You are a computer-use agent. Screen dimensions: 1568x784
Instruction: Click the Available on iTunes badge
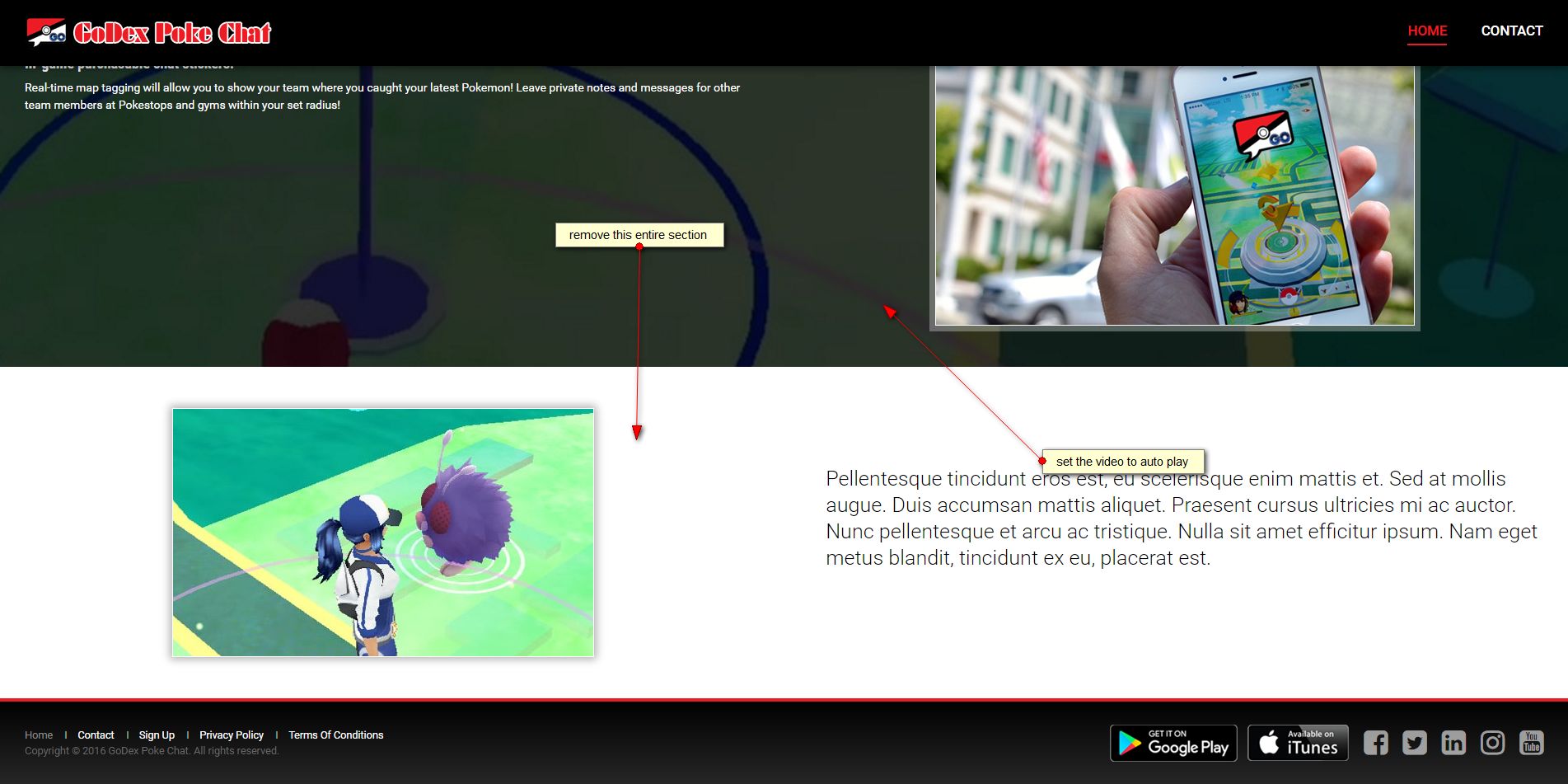pos(1298,743)
